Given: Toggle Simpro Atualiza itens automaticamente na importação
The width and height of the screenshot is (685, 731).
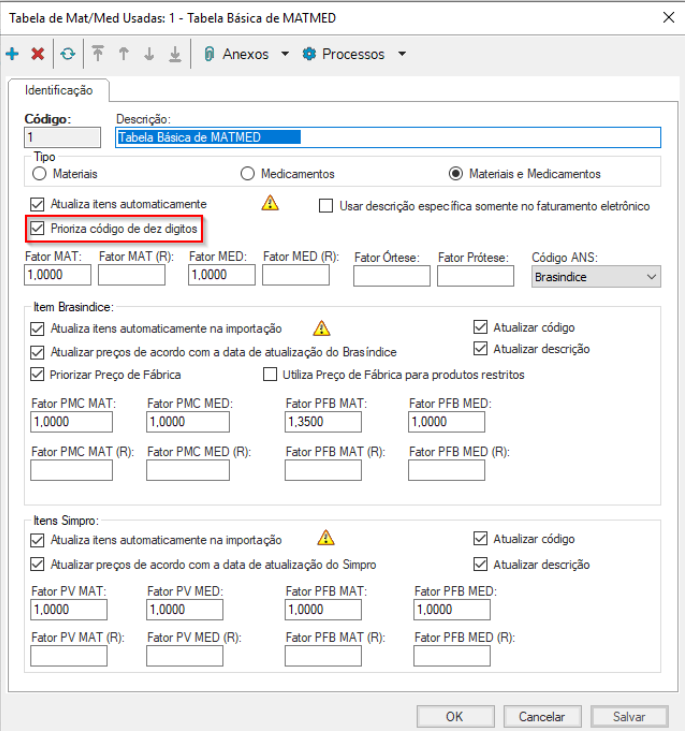Looking at the screenshot, I should [x=37, y=540].
